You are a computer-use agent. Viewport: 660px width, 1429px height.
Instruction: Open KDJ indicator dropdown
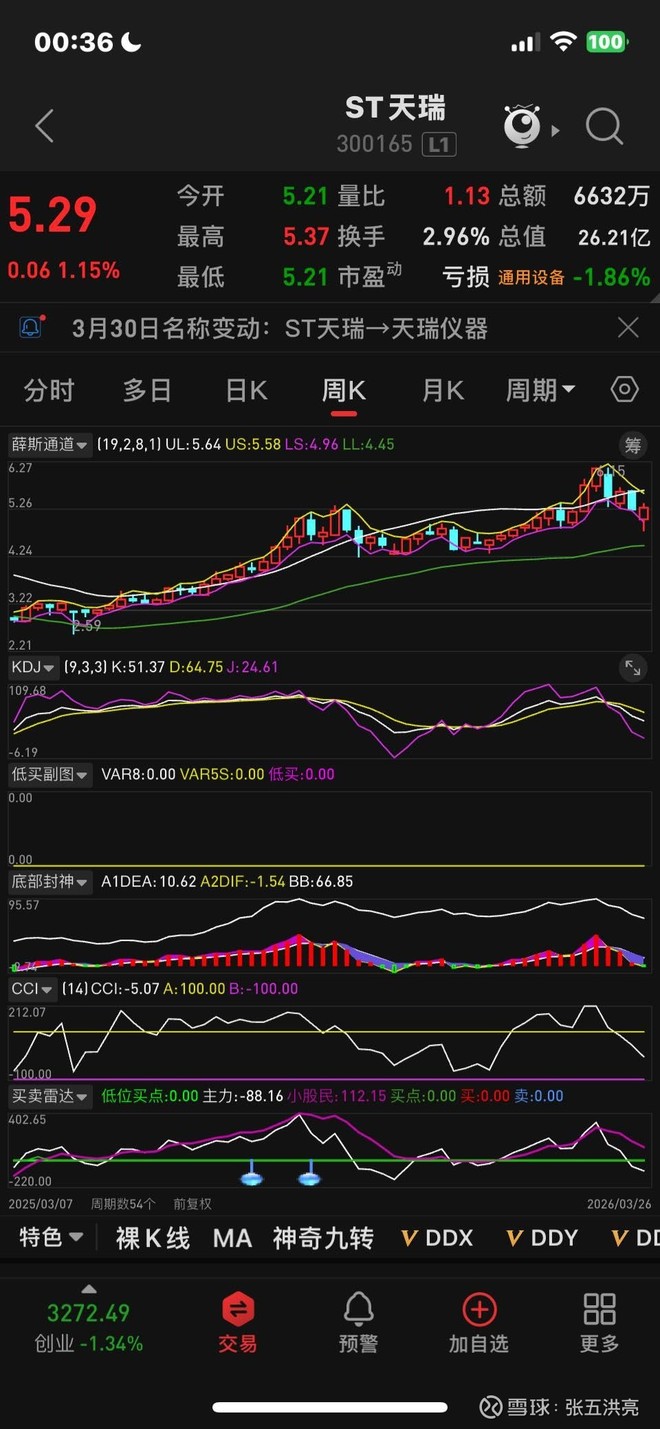pos(33,667)
